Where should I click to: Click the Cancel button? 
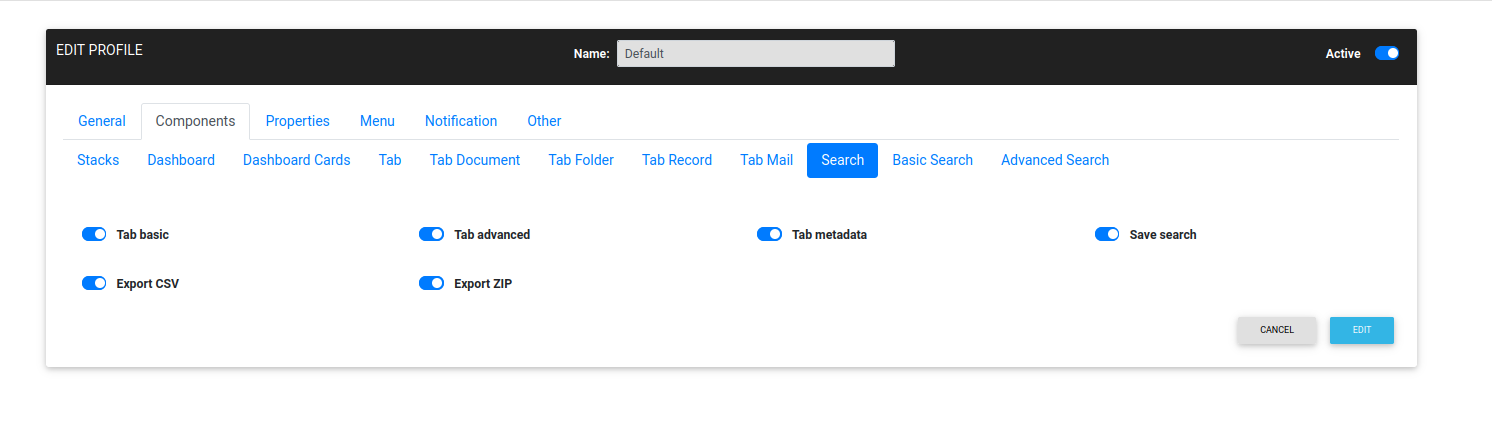point(1277,330)
